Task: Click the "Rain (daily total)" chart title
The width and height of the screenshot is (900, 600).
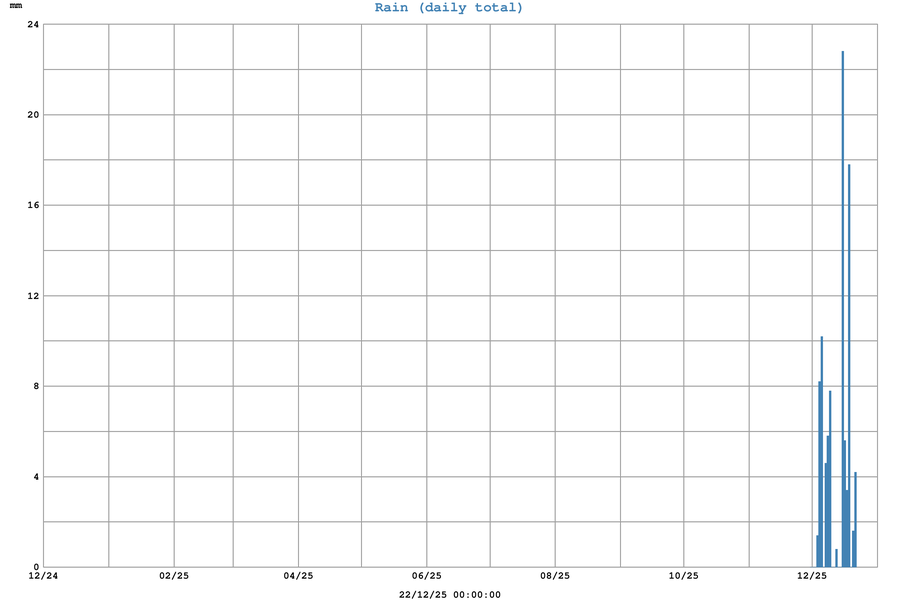Action: click(449, 8)
